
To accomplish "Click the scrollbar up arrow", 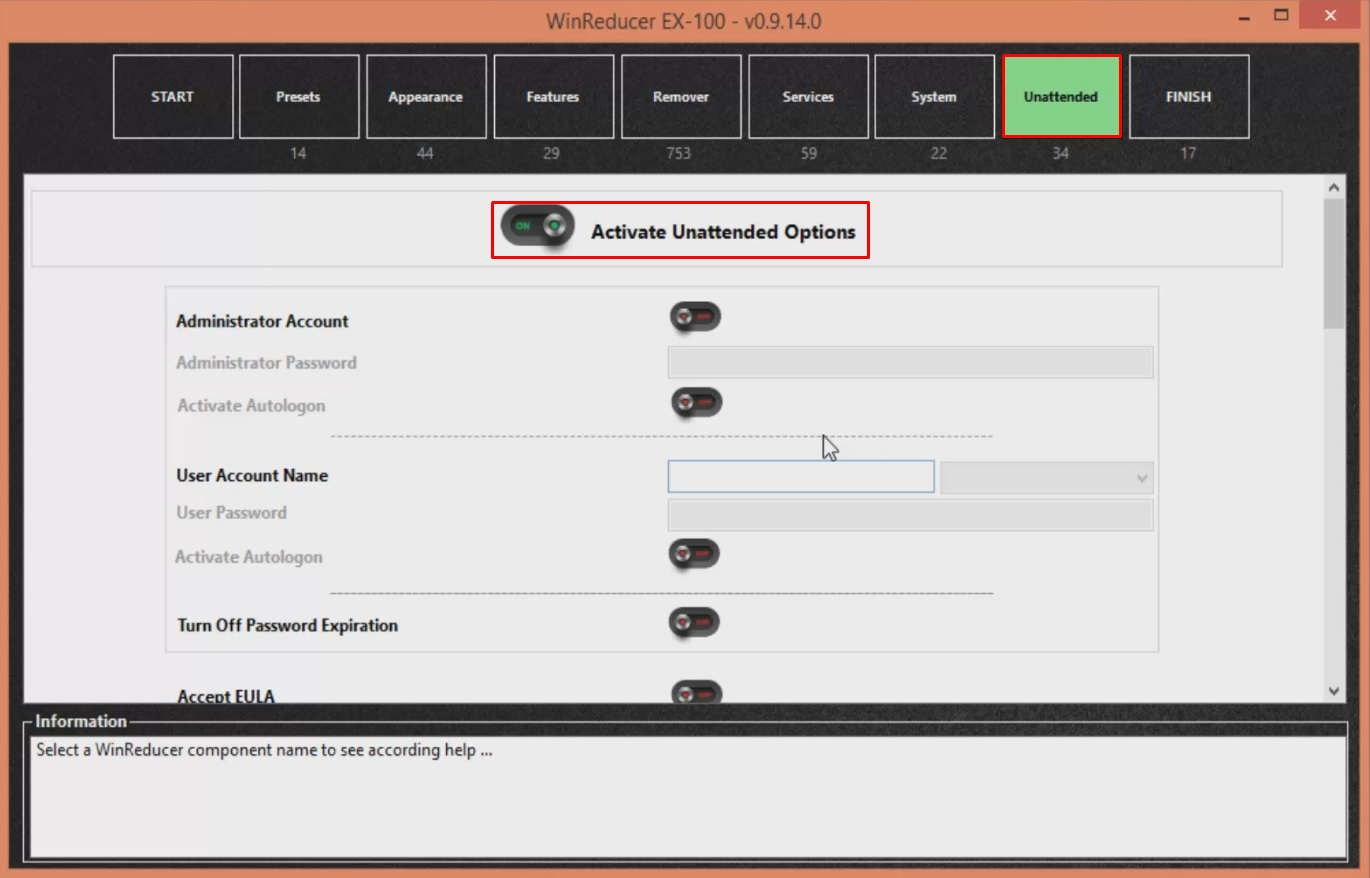I will [x=1334, y=187].
